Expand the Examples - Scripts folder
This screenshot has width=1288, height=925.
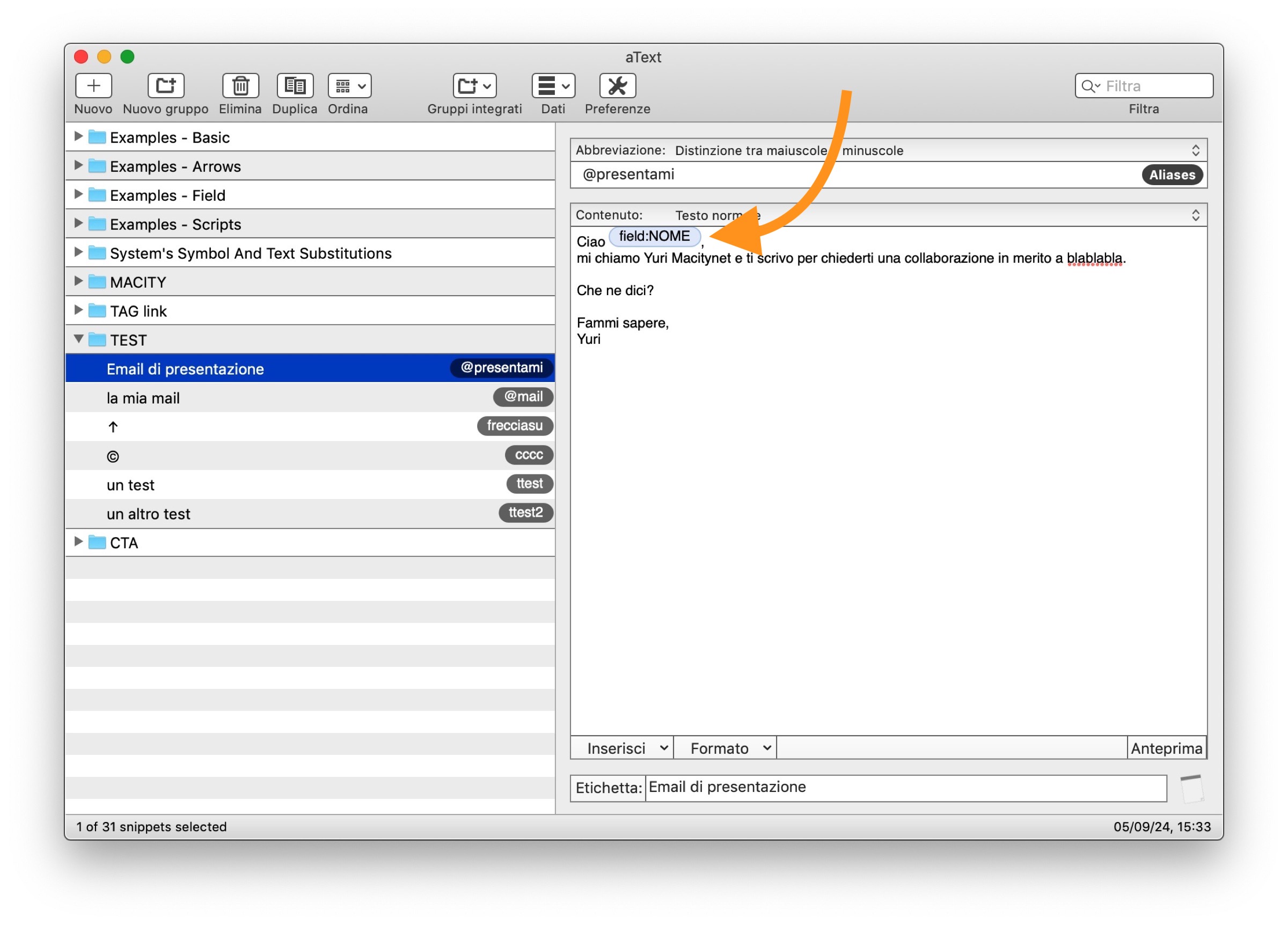(78, 223)
